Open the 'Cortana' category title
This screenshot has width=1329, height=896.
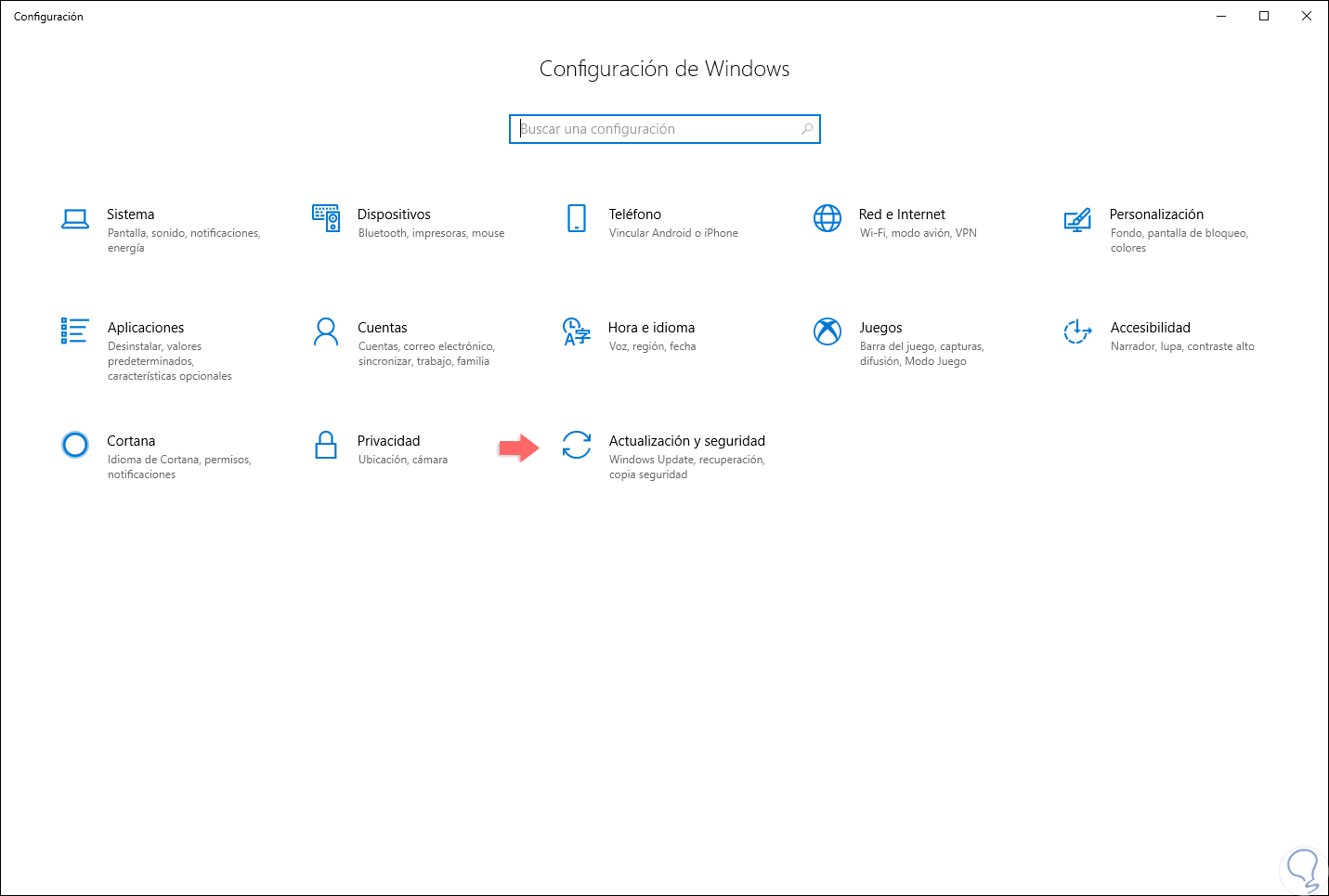coord(131,441)
